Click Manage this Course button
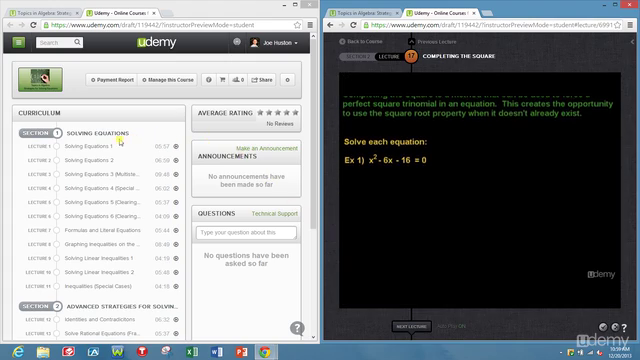 [168, 80]
